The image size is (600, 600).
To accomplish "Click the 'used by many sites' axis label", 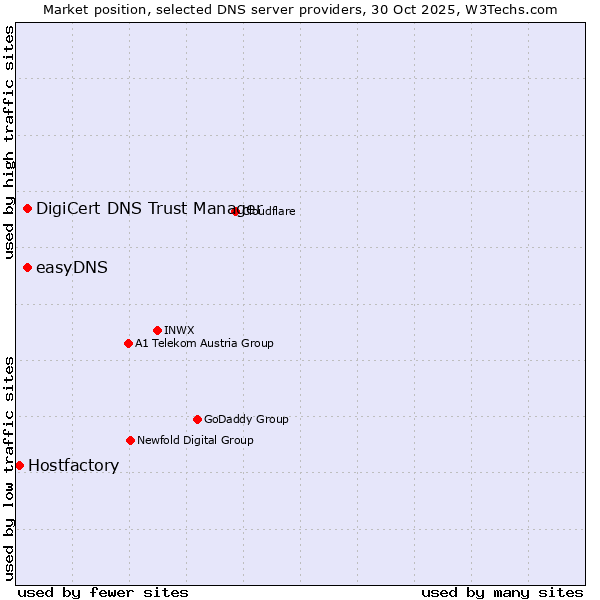I will click(x=501, y=592).
